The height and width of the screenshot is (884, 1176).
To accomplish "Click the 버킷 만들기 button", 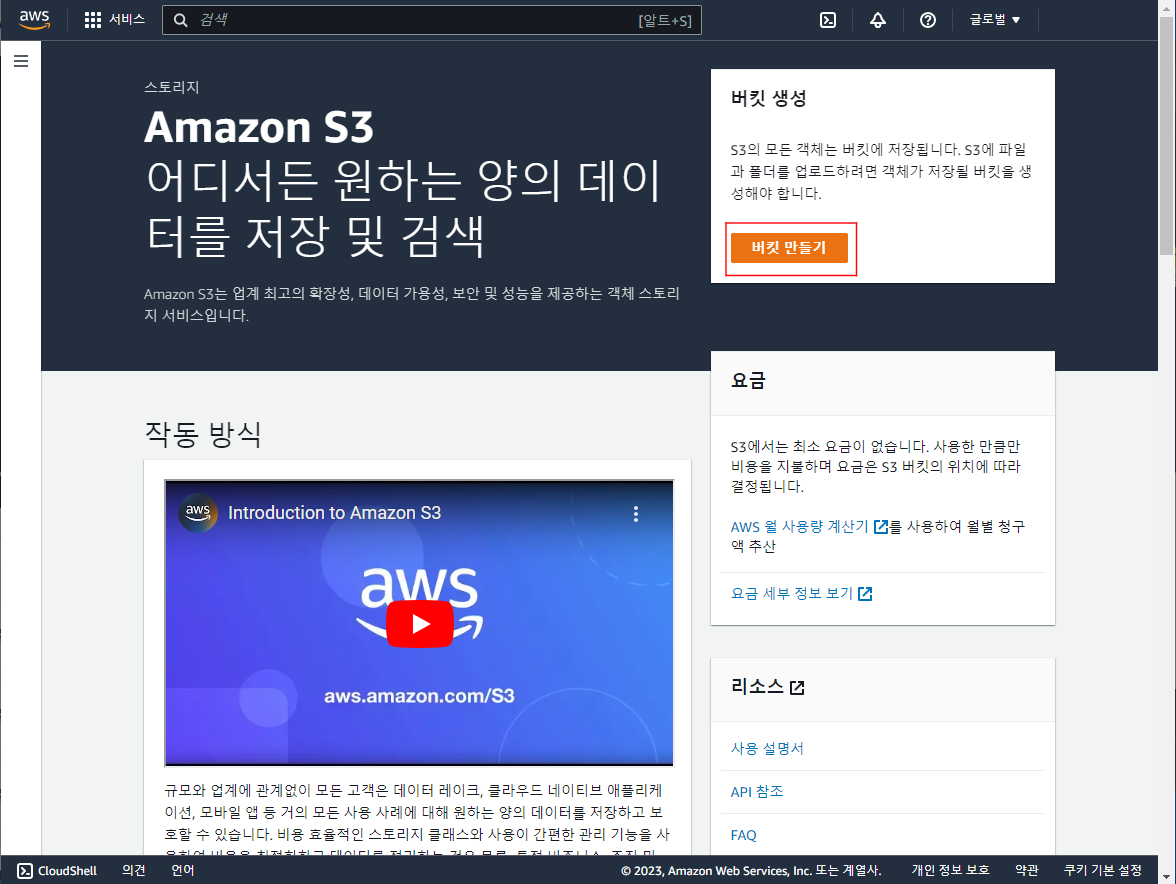I will tap(789, 247).
